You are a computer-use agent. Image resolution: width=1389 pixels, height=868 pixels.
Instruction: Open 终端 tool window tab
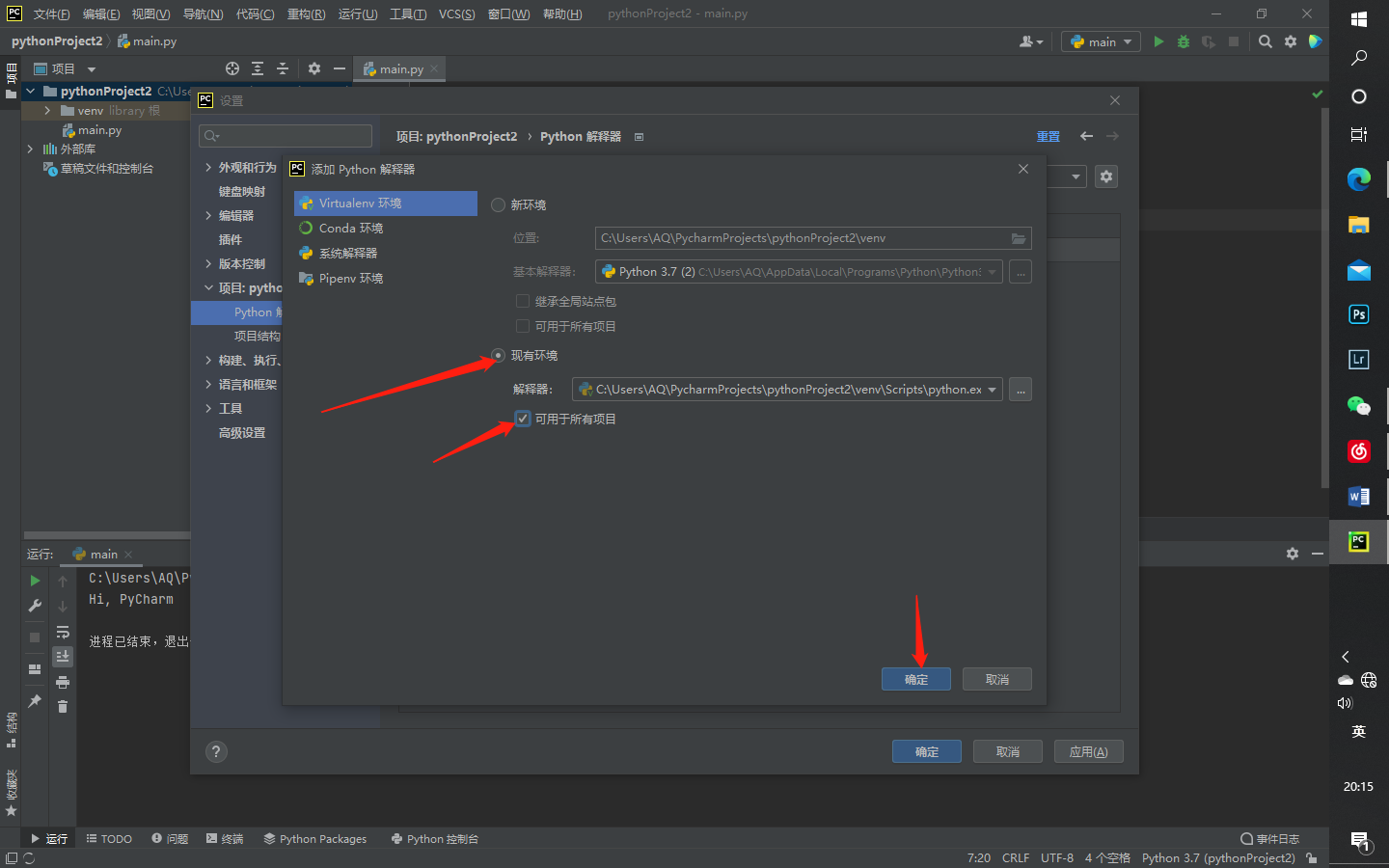[x=225, y=838]
